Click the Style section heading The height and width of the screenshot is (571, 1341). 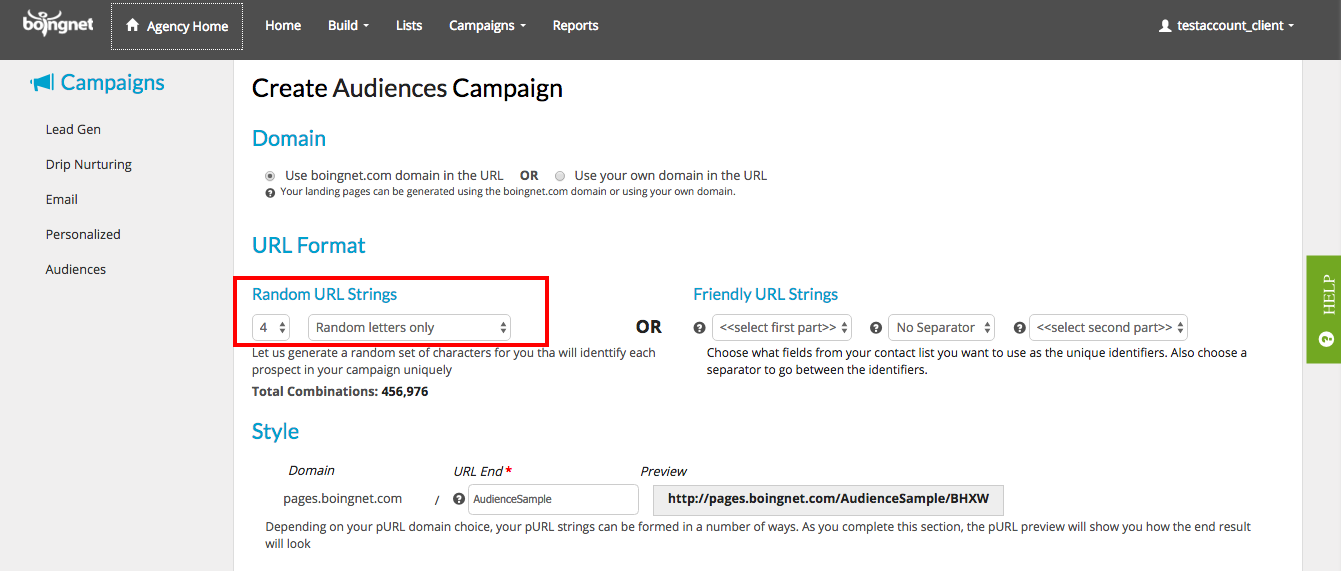276,431
